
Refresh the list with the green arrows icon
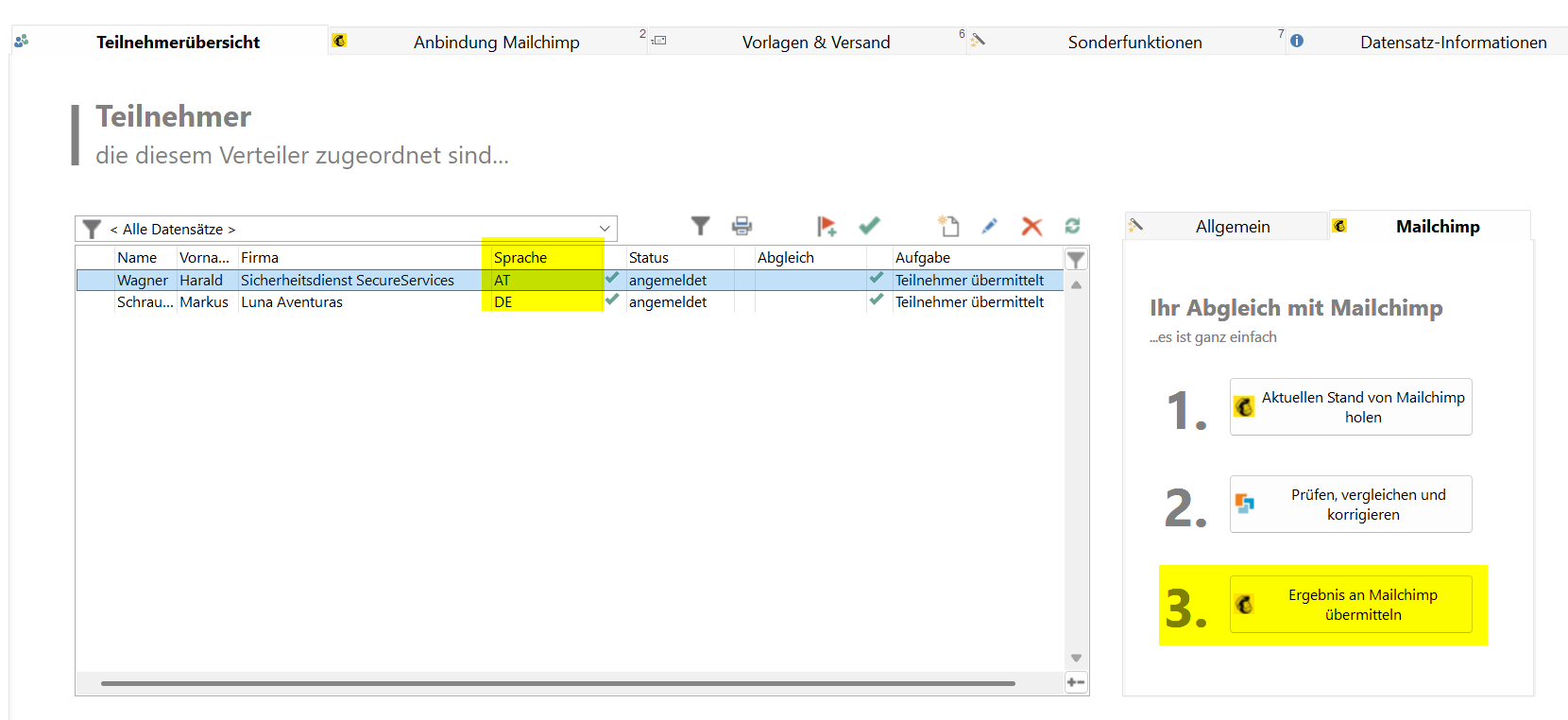(1072, 226)
